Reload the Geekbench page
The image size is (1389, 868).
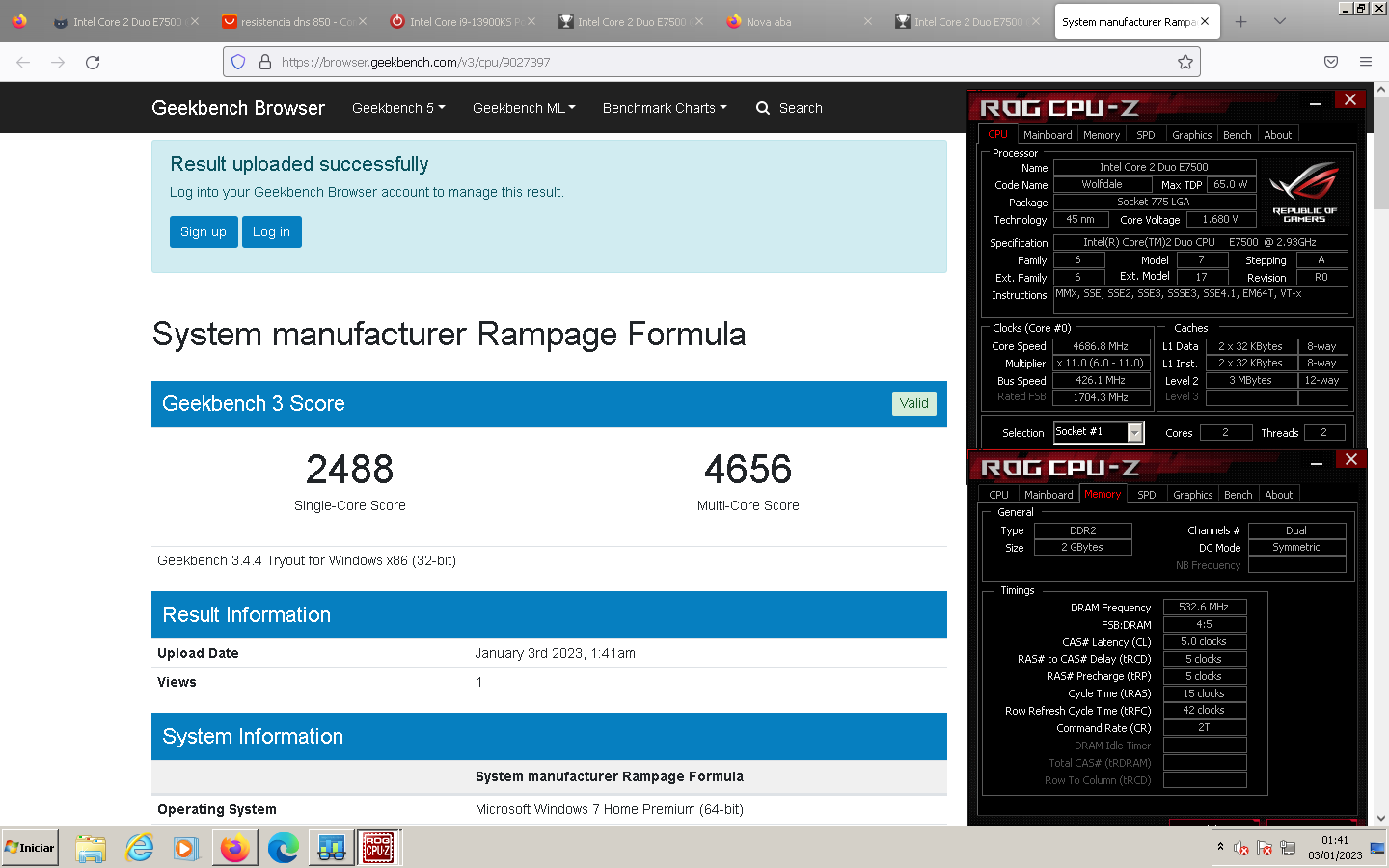click(x=93, y=62)
